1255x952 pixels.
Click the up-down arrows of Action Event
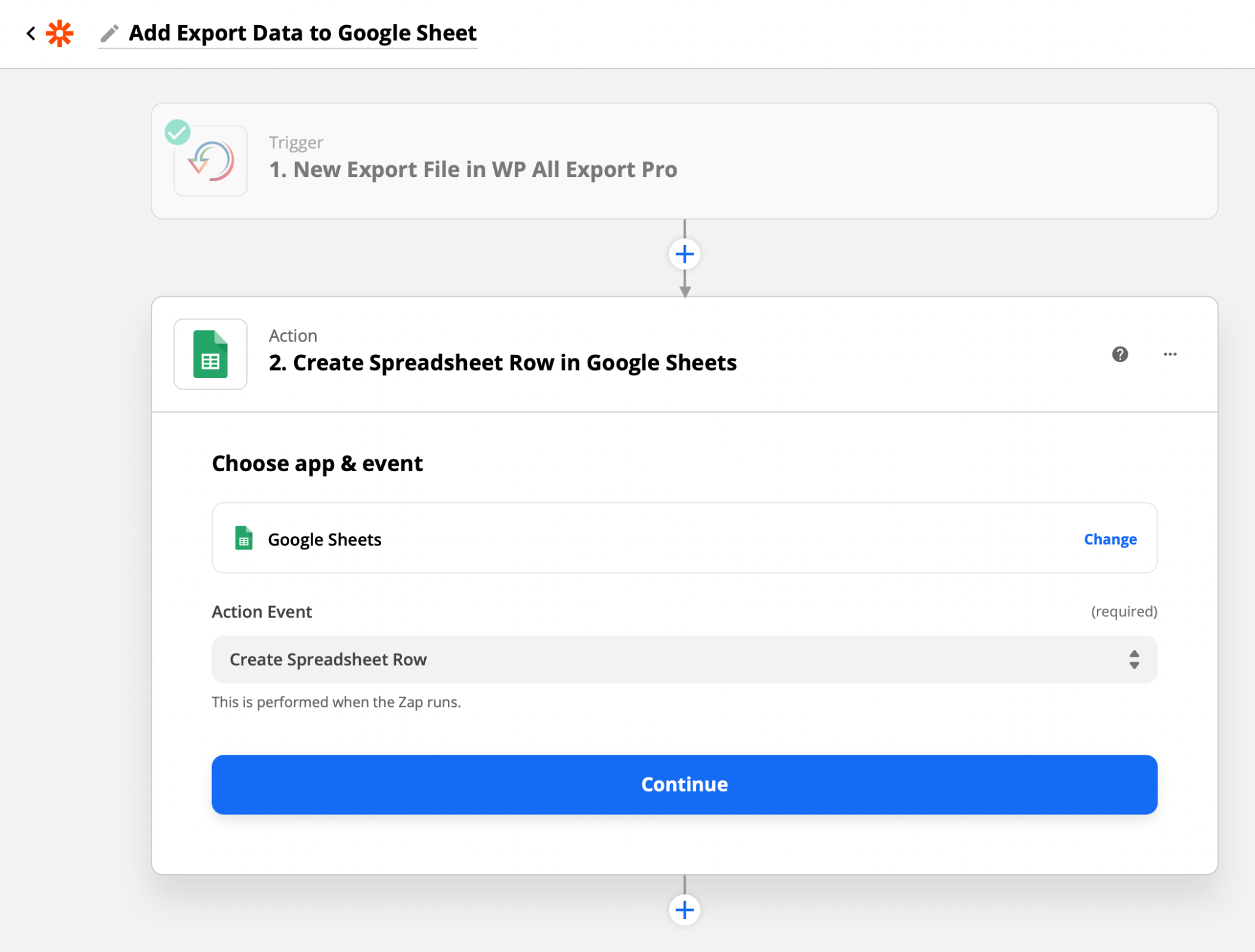1134,659
